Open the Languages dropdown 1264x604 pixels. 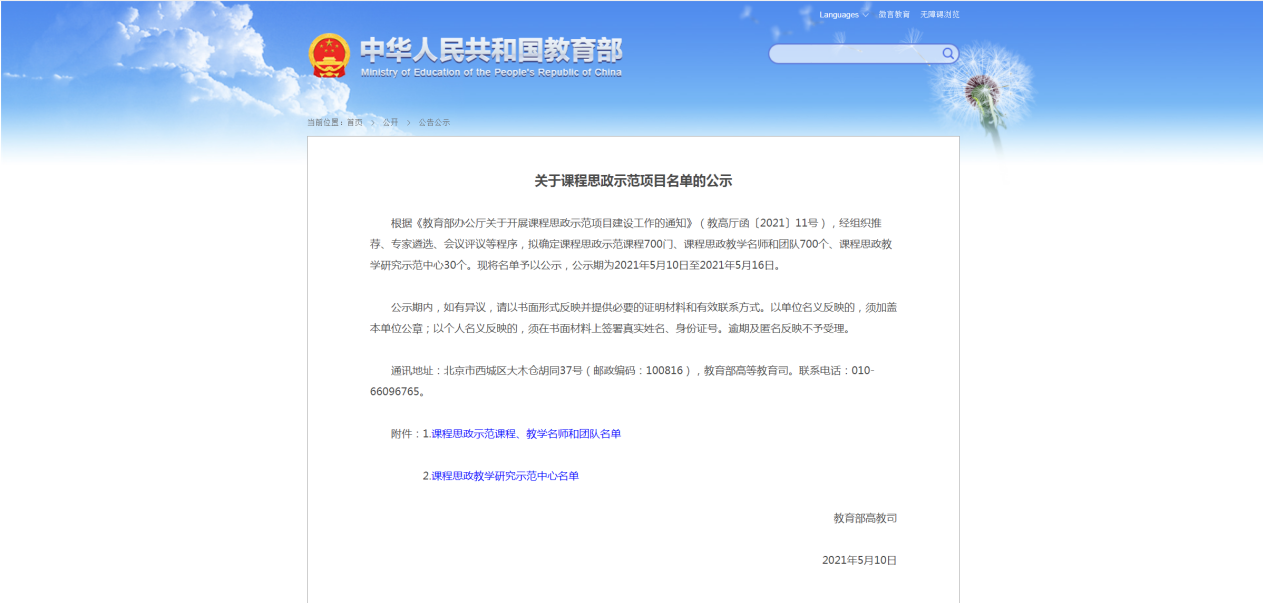843,15
